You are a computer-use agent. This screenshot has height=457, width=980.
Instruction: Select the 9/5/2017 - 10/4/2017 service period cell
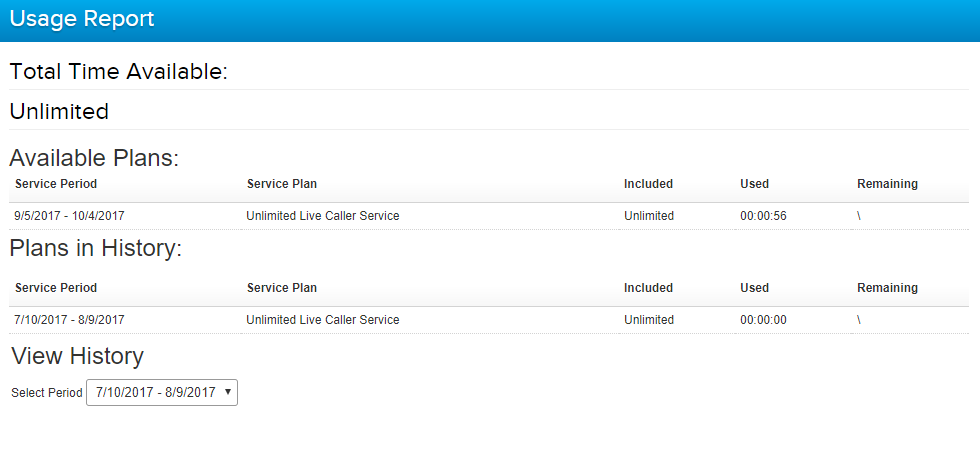tap(69, 216)
